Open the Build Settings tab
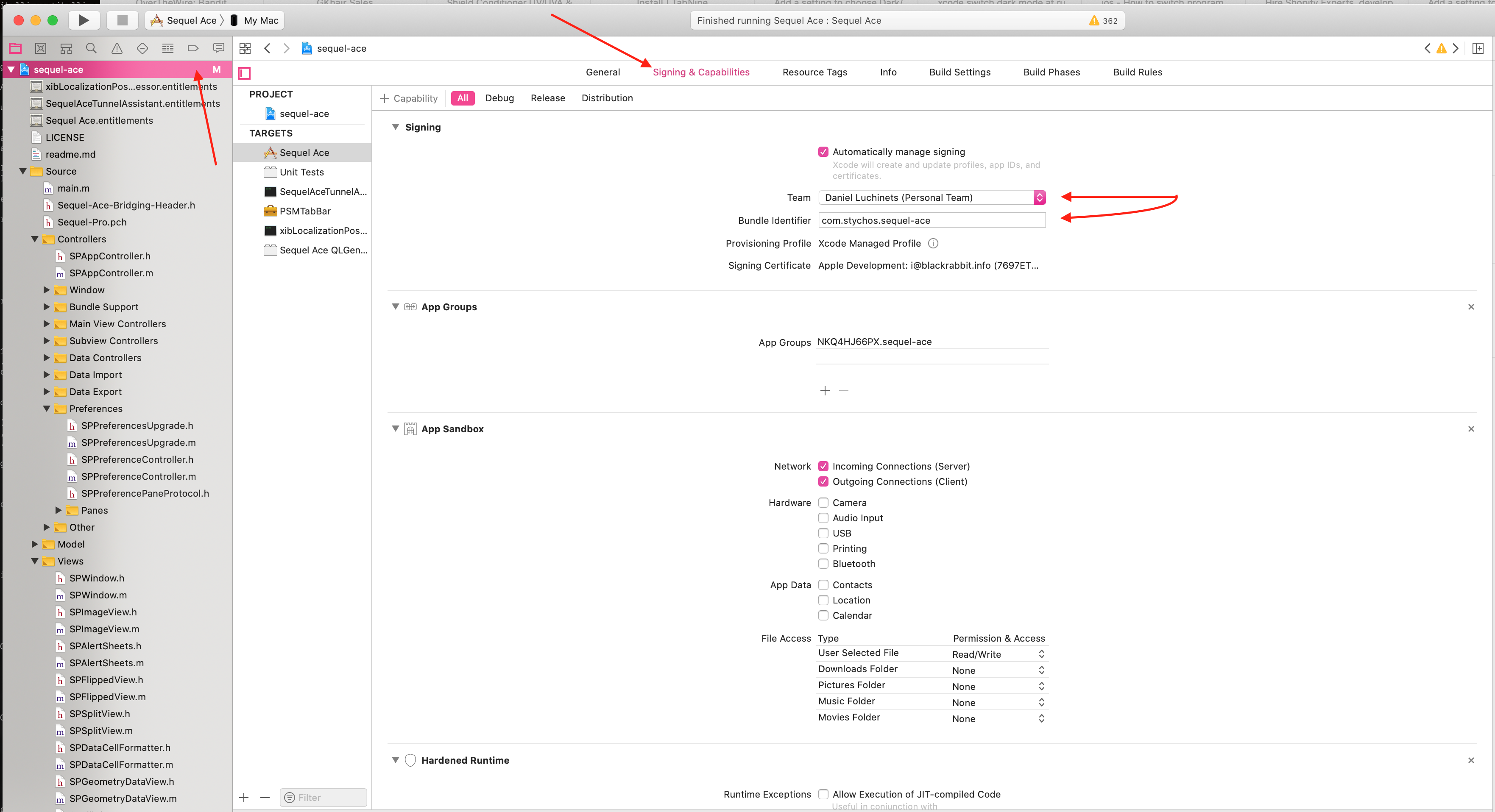1495x812 pixels. 959,72
